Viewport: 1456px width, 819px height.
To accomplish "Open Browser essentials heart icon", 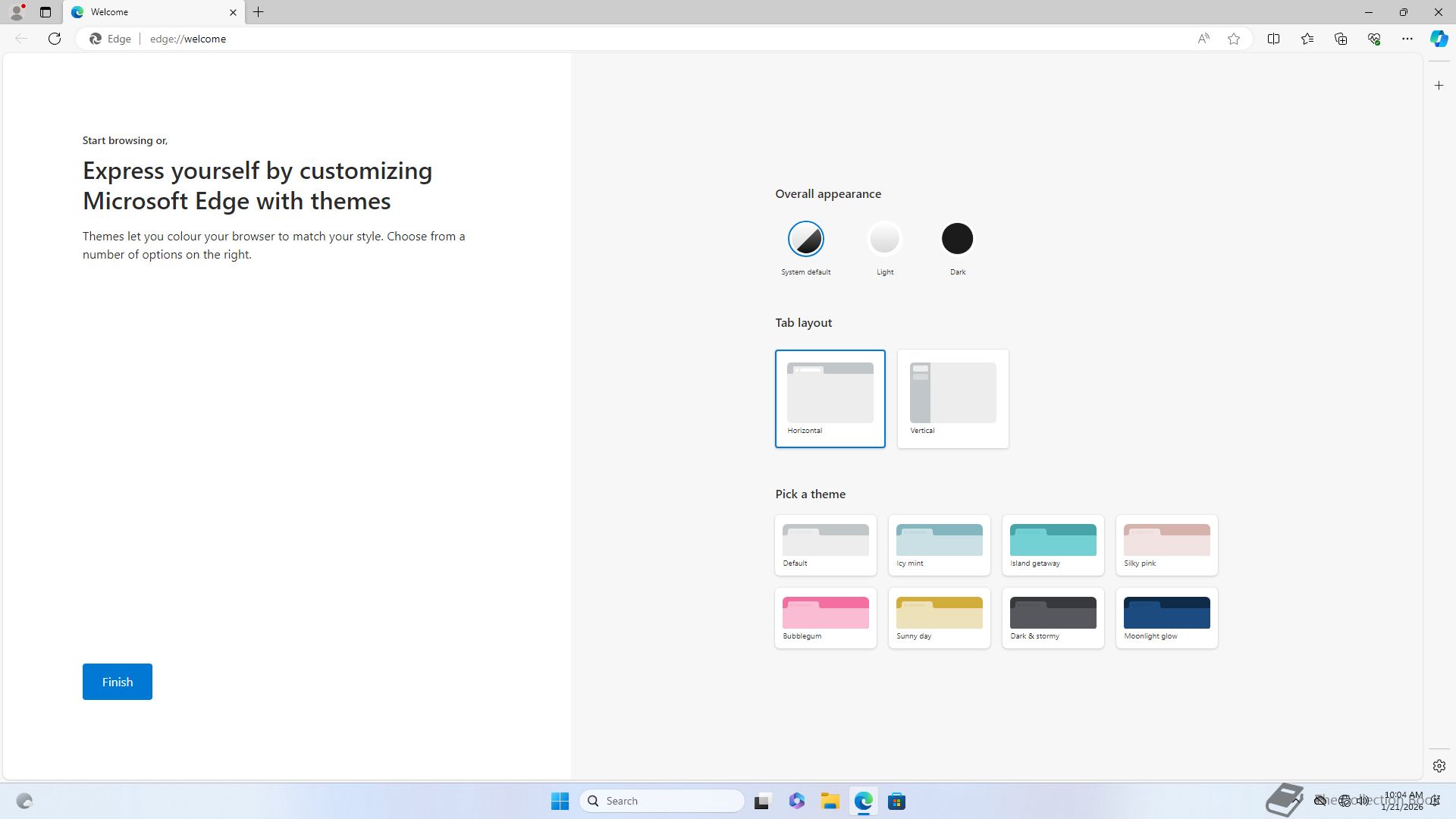I will click(x=1374, y=39).
